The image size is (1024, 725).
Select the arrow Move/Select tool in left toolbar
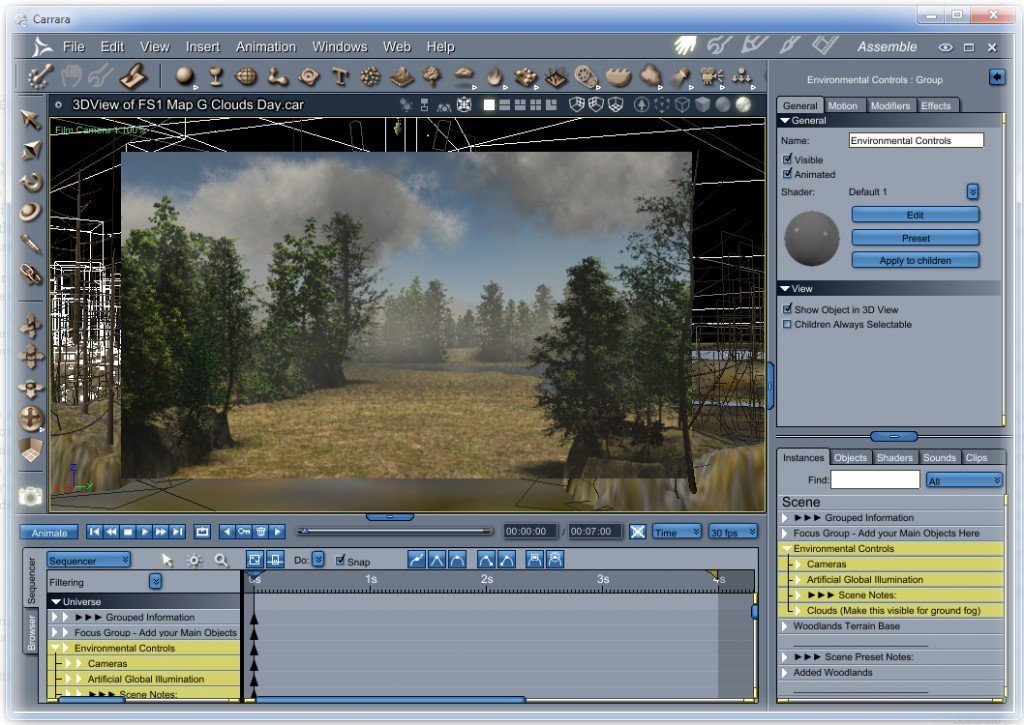[x=31, y=120]
